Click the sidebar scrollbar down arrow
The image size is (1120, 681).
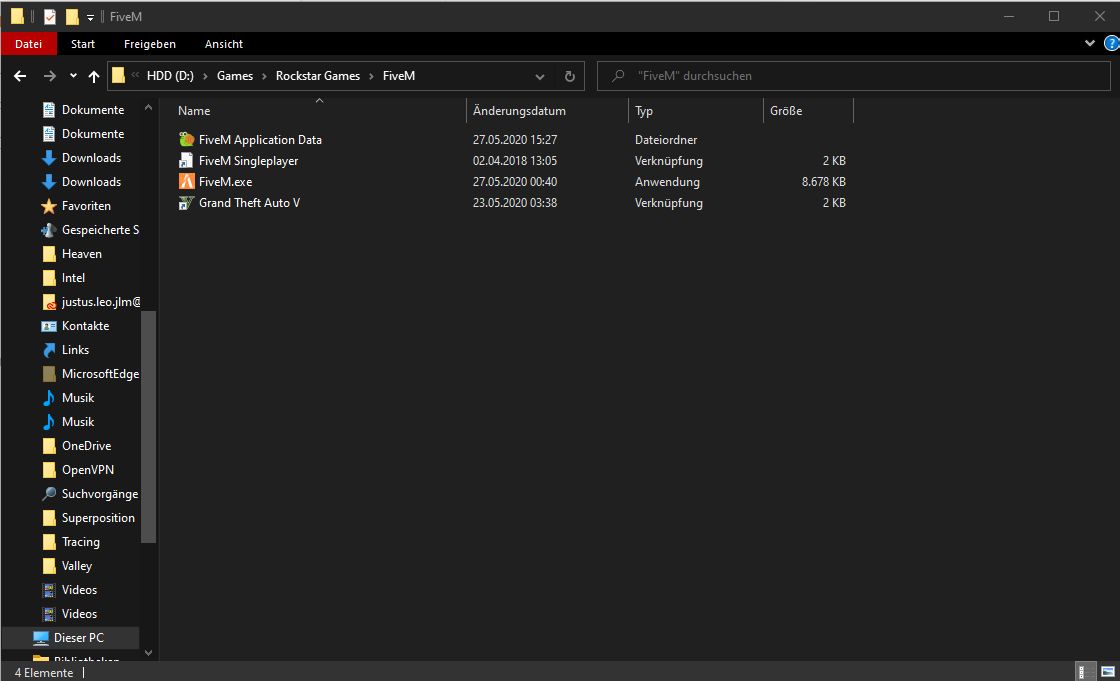[149, 652]
